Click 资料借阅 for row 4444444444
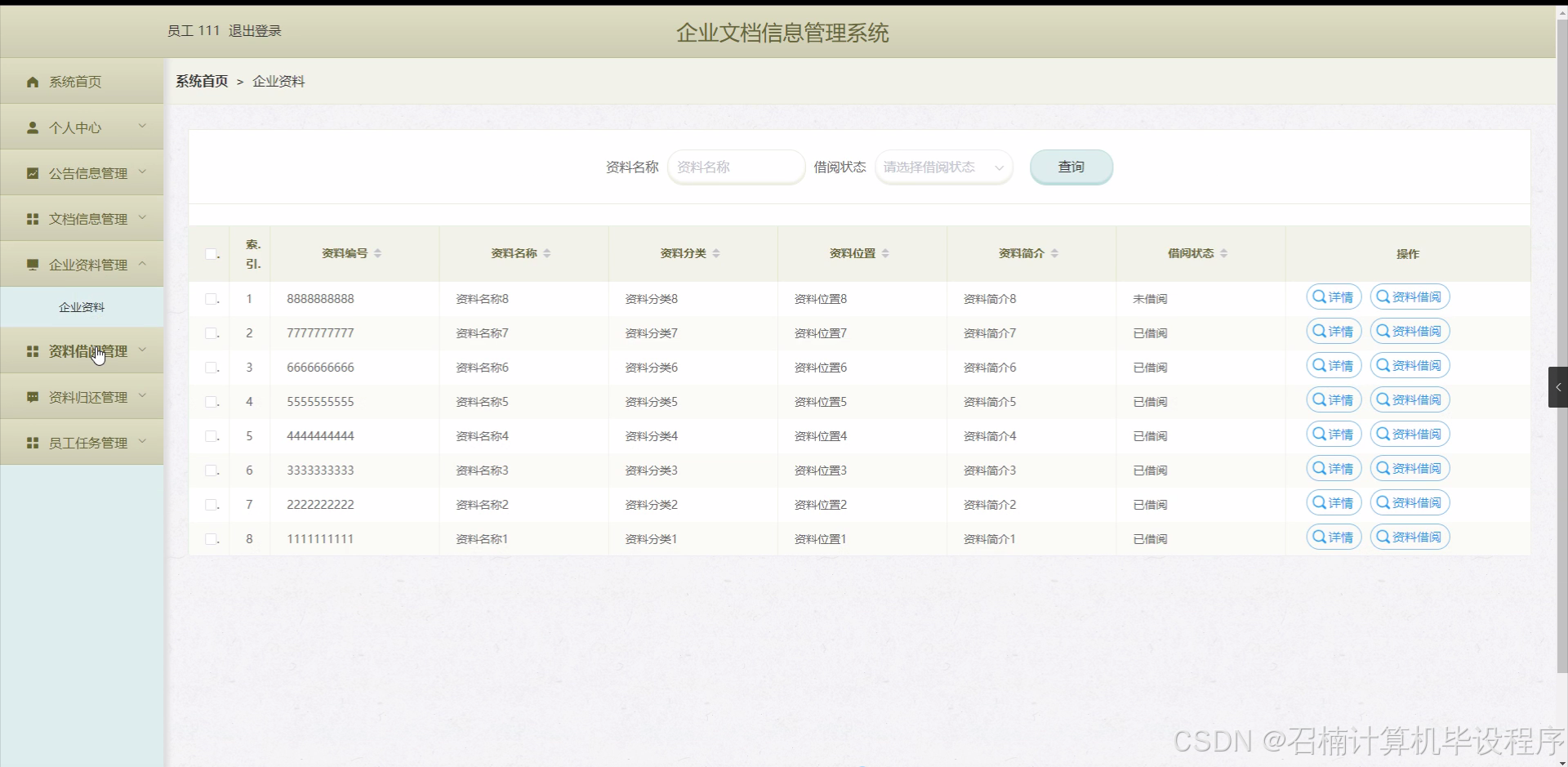The image size is (1568, 767). coord(1410,435)
